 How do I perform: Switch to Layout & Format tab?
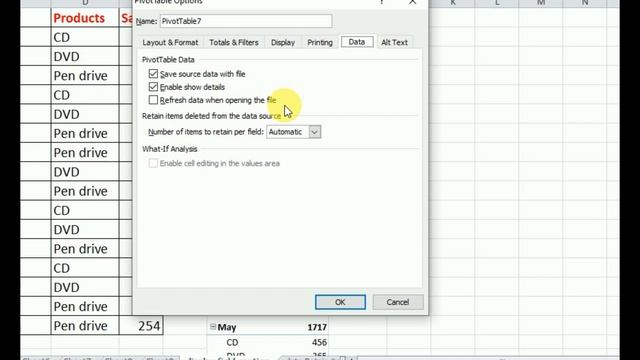click(170, 42)
